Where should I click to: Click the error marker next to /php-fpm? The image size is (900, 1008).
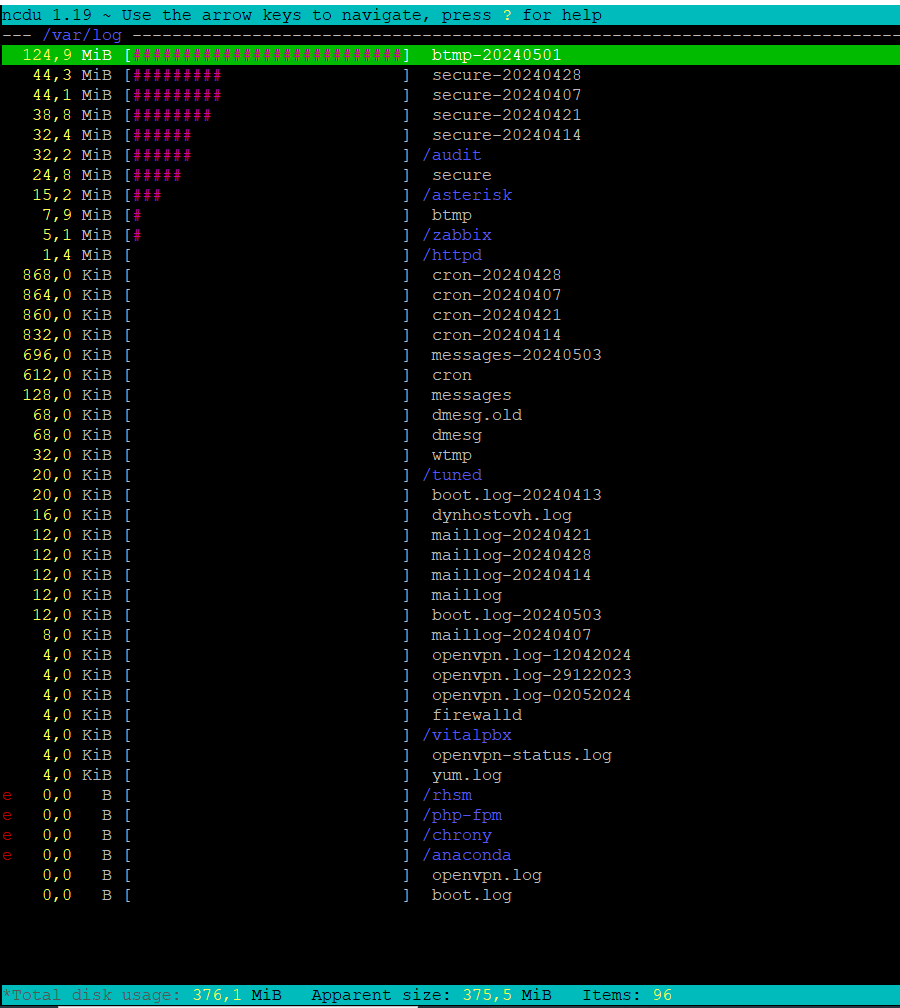click(x=7, y=815)
